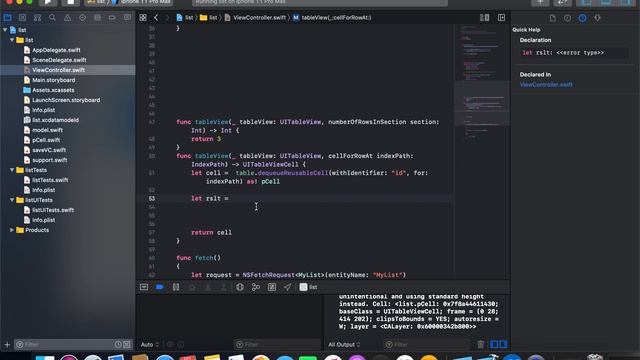Open the Source Control navigator

[22, 18]
